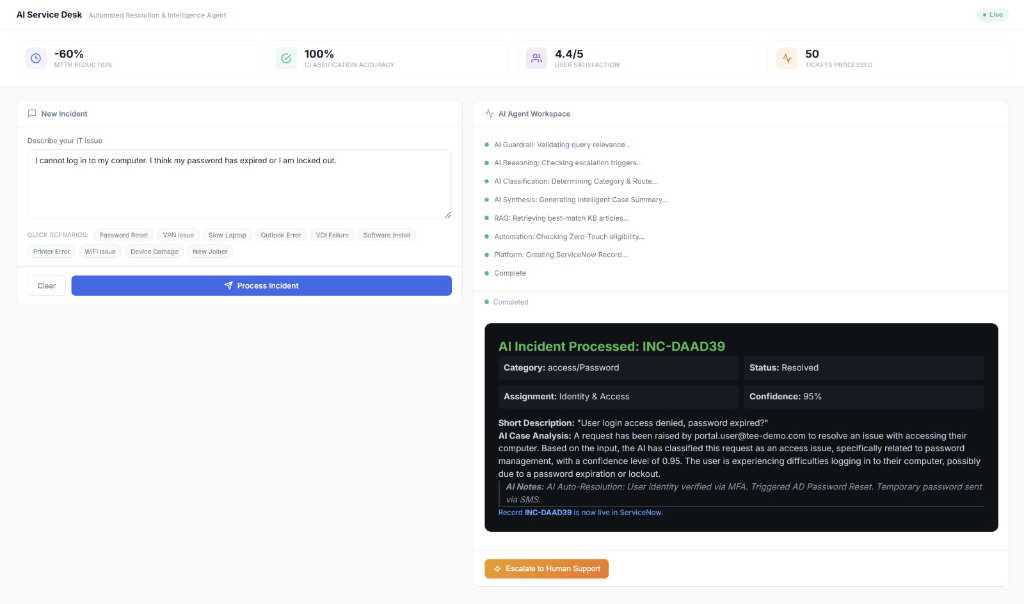The width and height of the screenshot is (1024, 604).
Task: Click the clock icon on the MTTR Reduction card
Action: (x=33, y=58)
